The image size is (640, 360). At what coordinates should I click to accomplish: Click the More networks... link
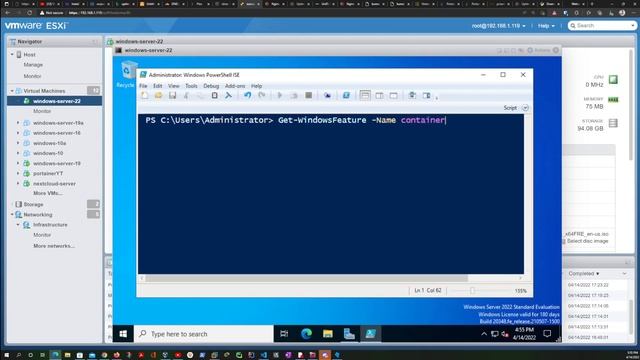53,246
